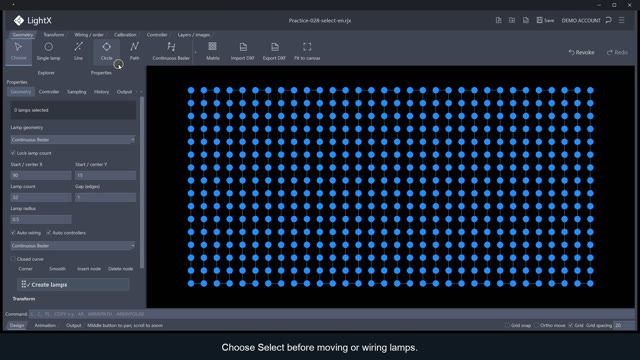This screenshot has height=360, width=640.
Task: Switch to the Properties panel tab
Action: pos(101,73)
